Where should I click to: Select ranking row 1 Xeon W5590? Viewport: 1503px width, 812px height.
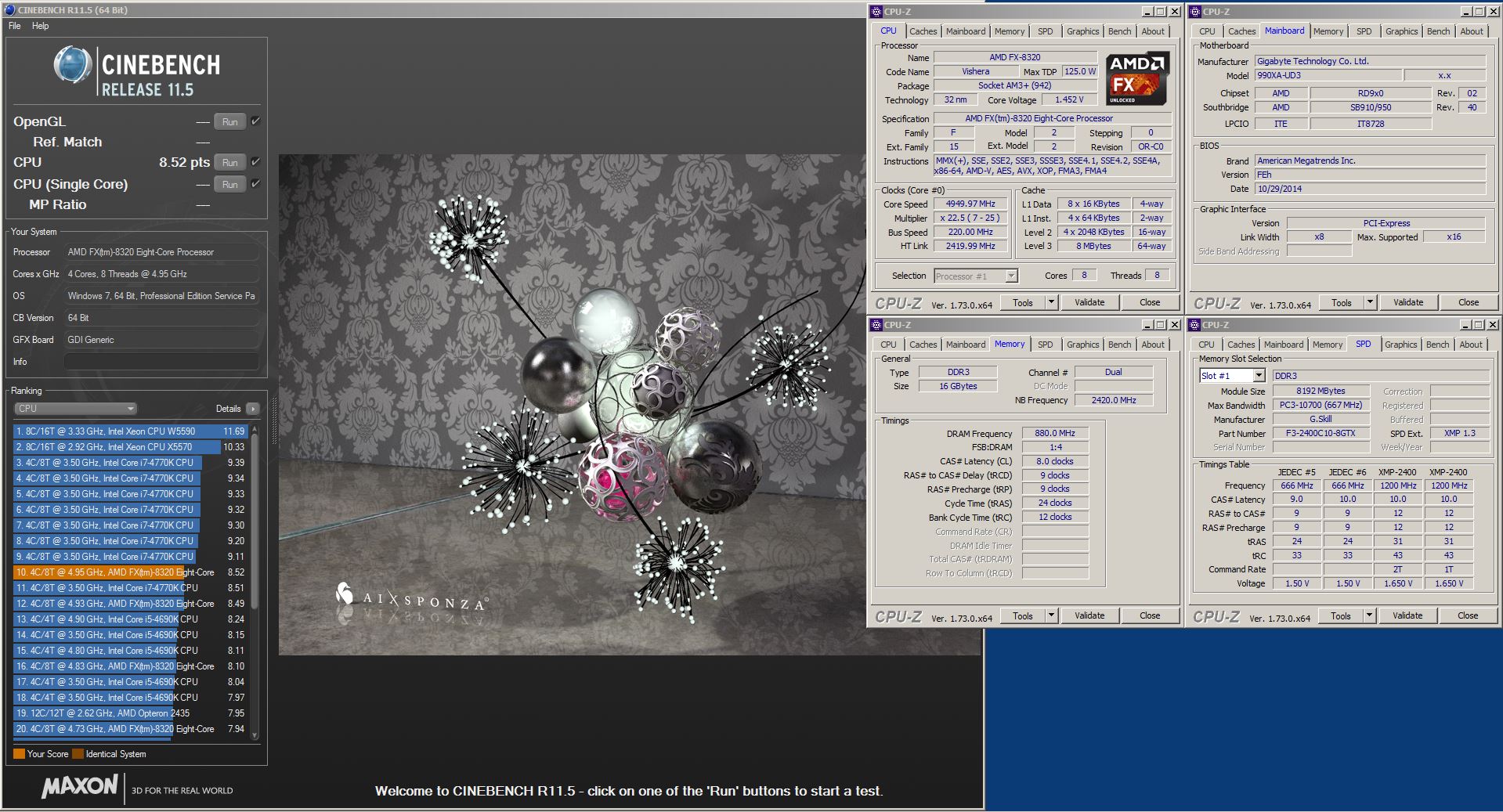(130, 431)
